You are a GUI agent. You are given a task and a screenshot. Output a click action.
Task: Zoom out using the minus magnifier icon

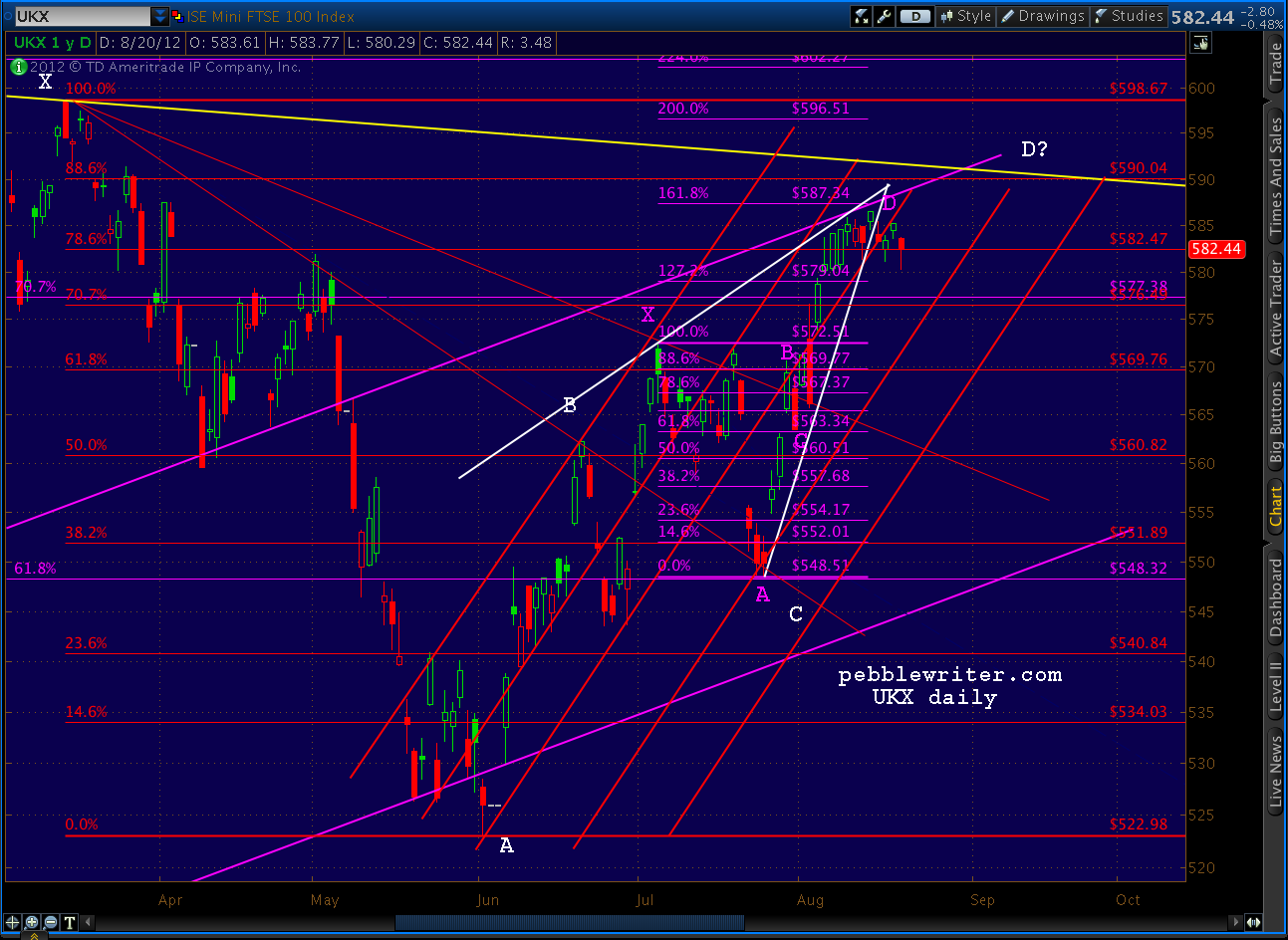click(51, 922)
